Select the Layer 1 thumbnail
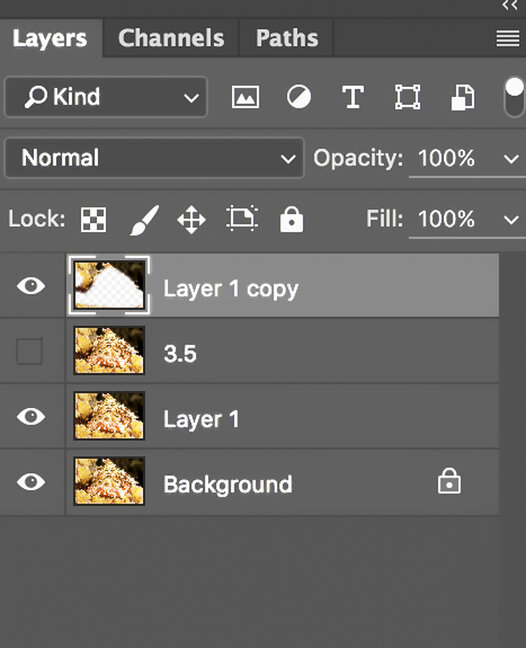Screen dimensions: 526x648 click(x=109, y=416)
